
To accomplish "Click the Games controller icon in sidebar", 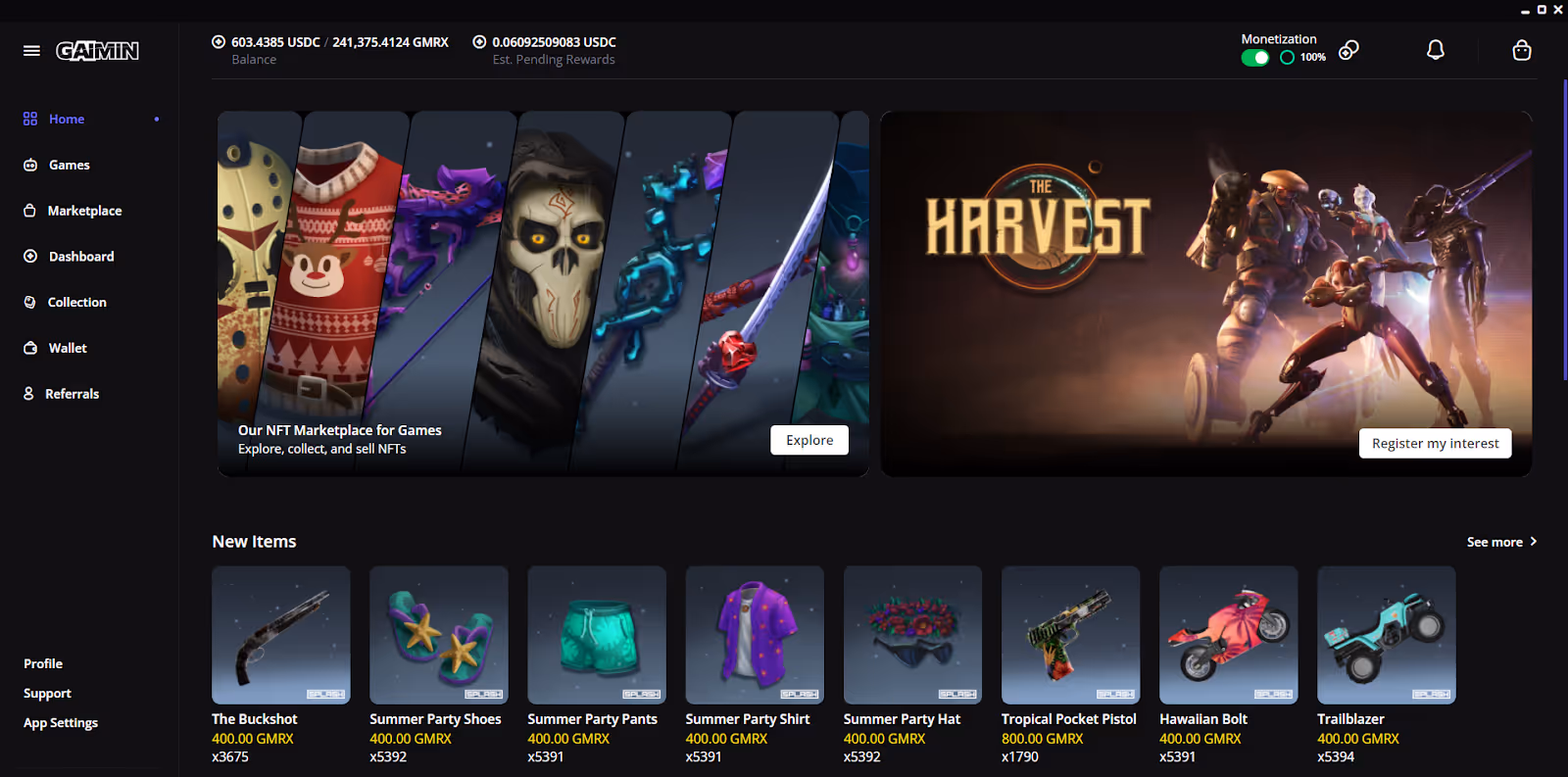I will 30,165.
